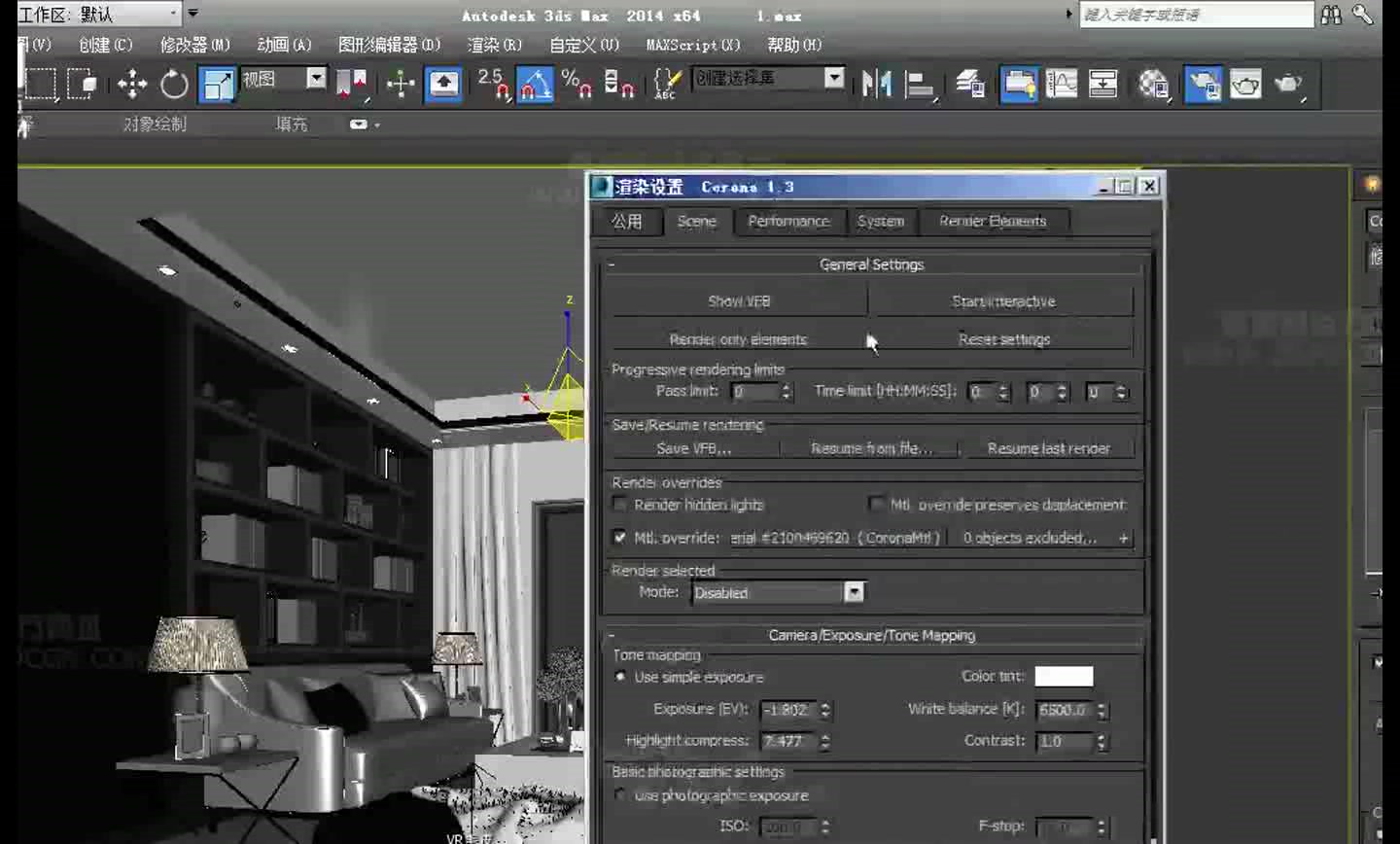1400x844 pixels.
Task: Switch to the System tab
Action: [881, 221]
